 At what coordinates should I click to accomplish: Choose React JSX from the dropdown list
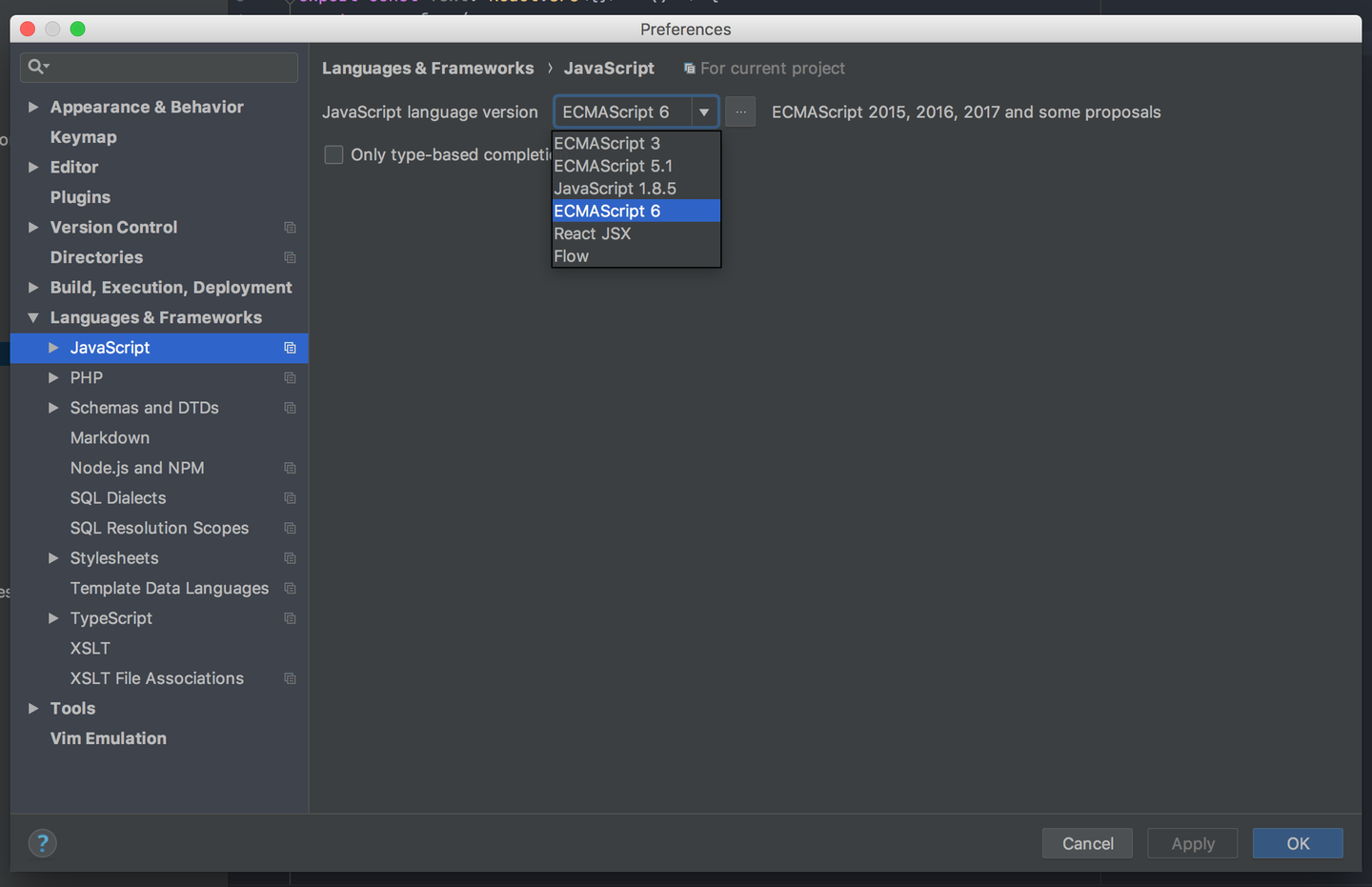(x=593, y=233)
